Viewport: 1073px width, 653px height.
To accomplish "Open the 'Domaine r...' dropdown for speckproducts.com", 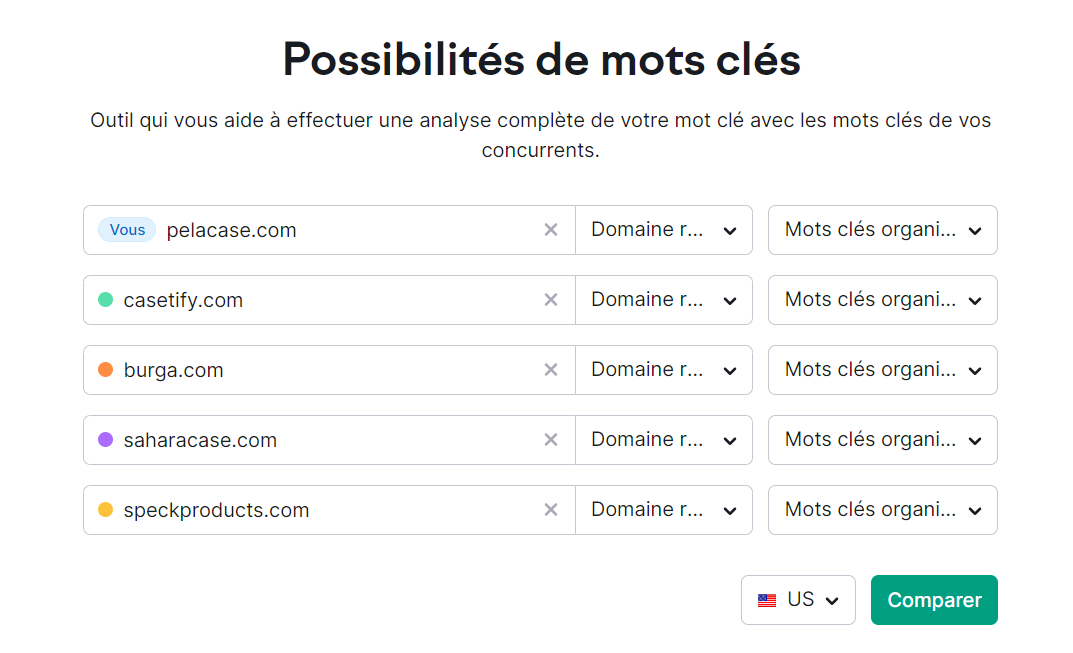I will pos(663,510).
